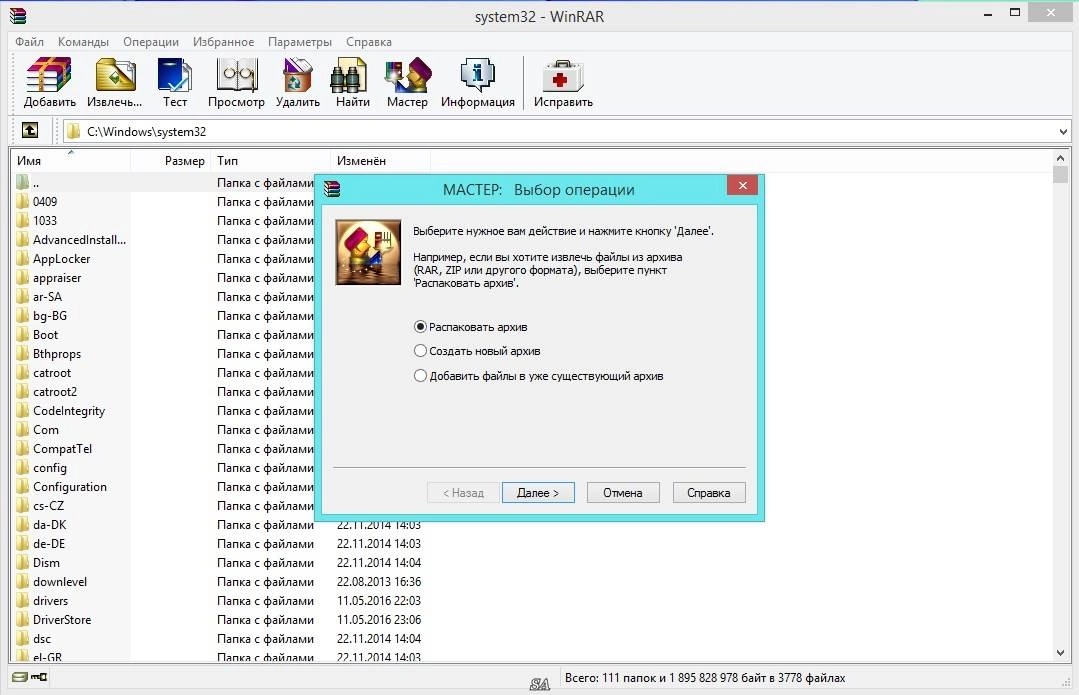
Task: Expand the address path dropdown
Action: pyautogui.click(x=1063, y=131)
